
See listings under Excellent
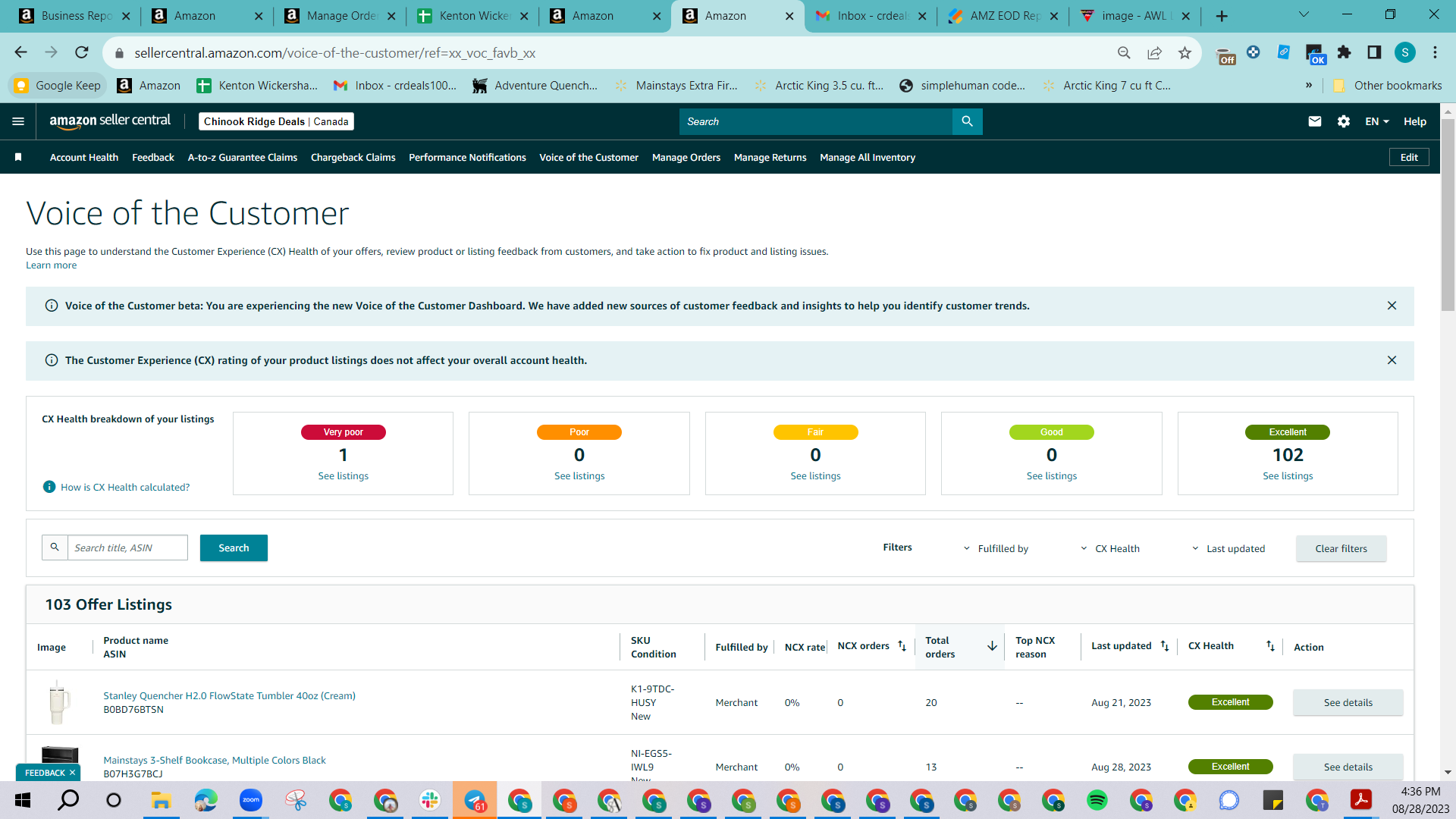(x=1288, y=475)
